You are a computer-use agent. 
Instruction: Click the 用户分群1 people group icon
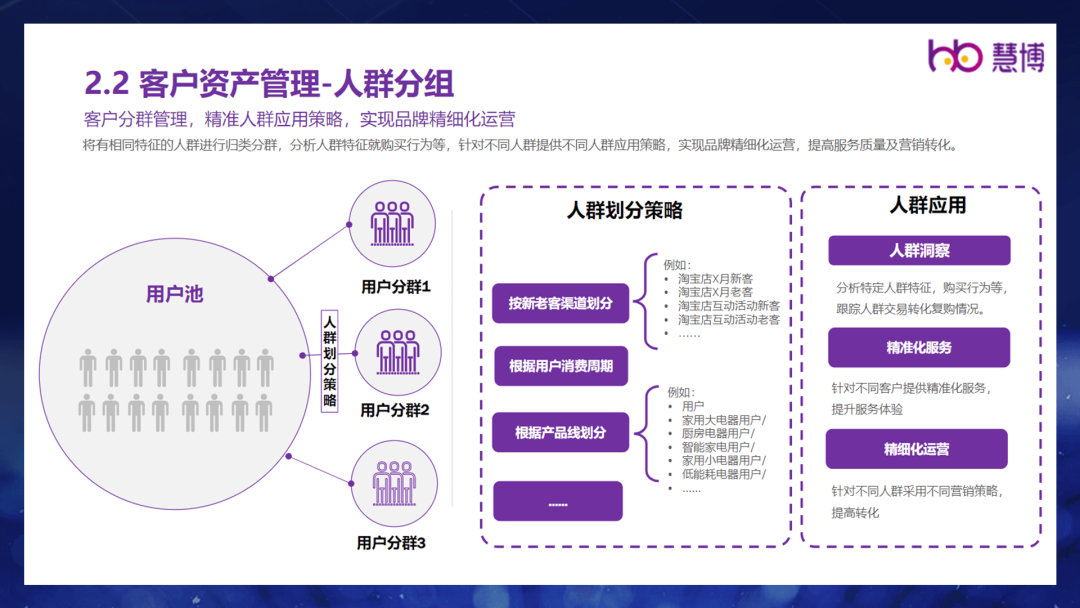(392, 224)
